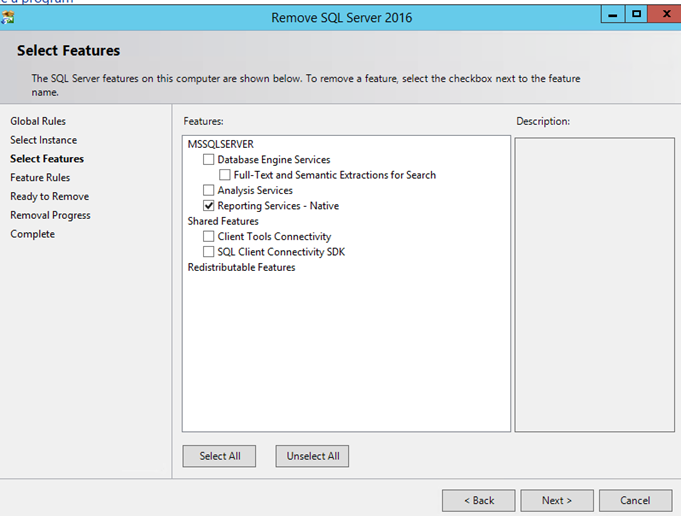The width and height of the screenshot is (681, 516).
Task: Click inside the Description box
Action: click(595, 285)
